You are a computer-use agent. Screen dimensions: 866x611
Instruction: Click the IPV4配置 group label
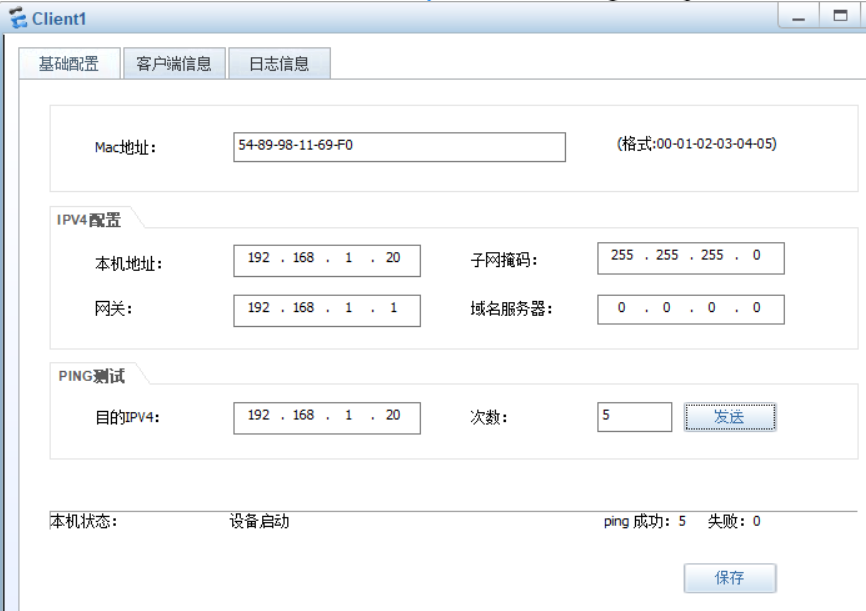tap(88, 220)
